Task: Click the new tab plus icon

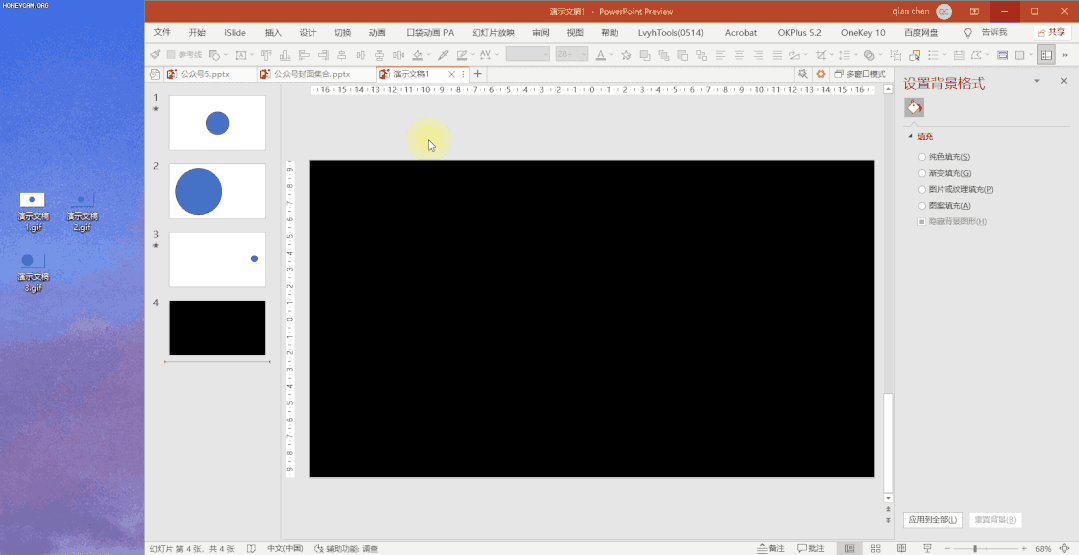Action: [478, 74]
